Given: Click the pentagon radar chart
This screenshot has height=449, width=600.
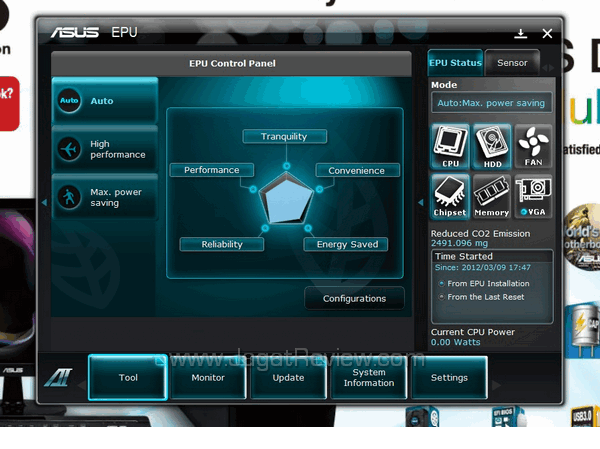Looking at the screenshot, I should point(286,198).
